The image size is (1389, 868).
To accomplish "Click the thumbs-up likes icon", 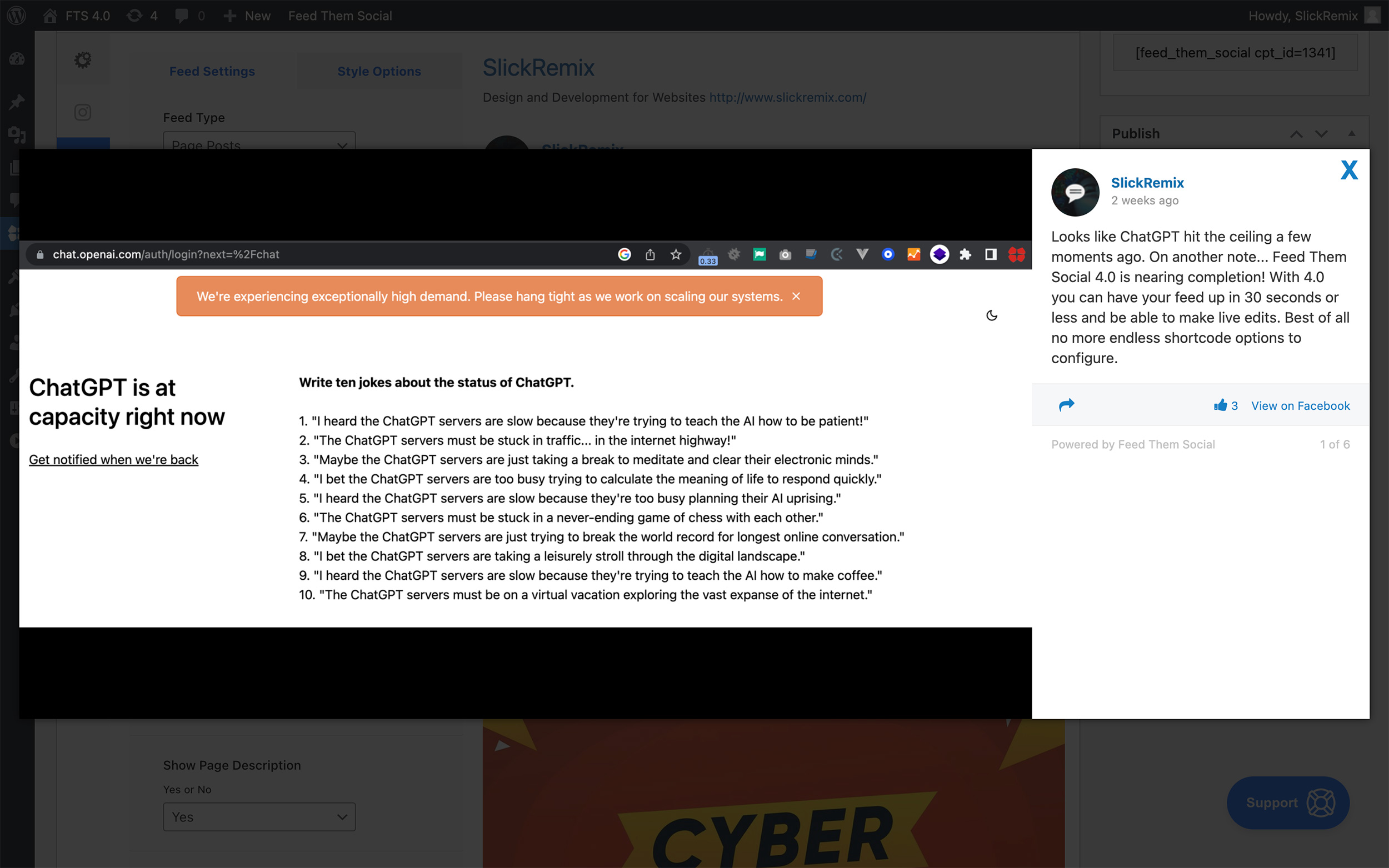I will (x=1220, y=405).
